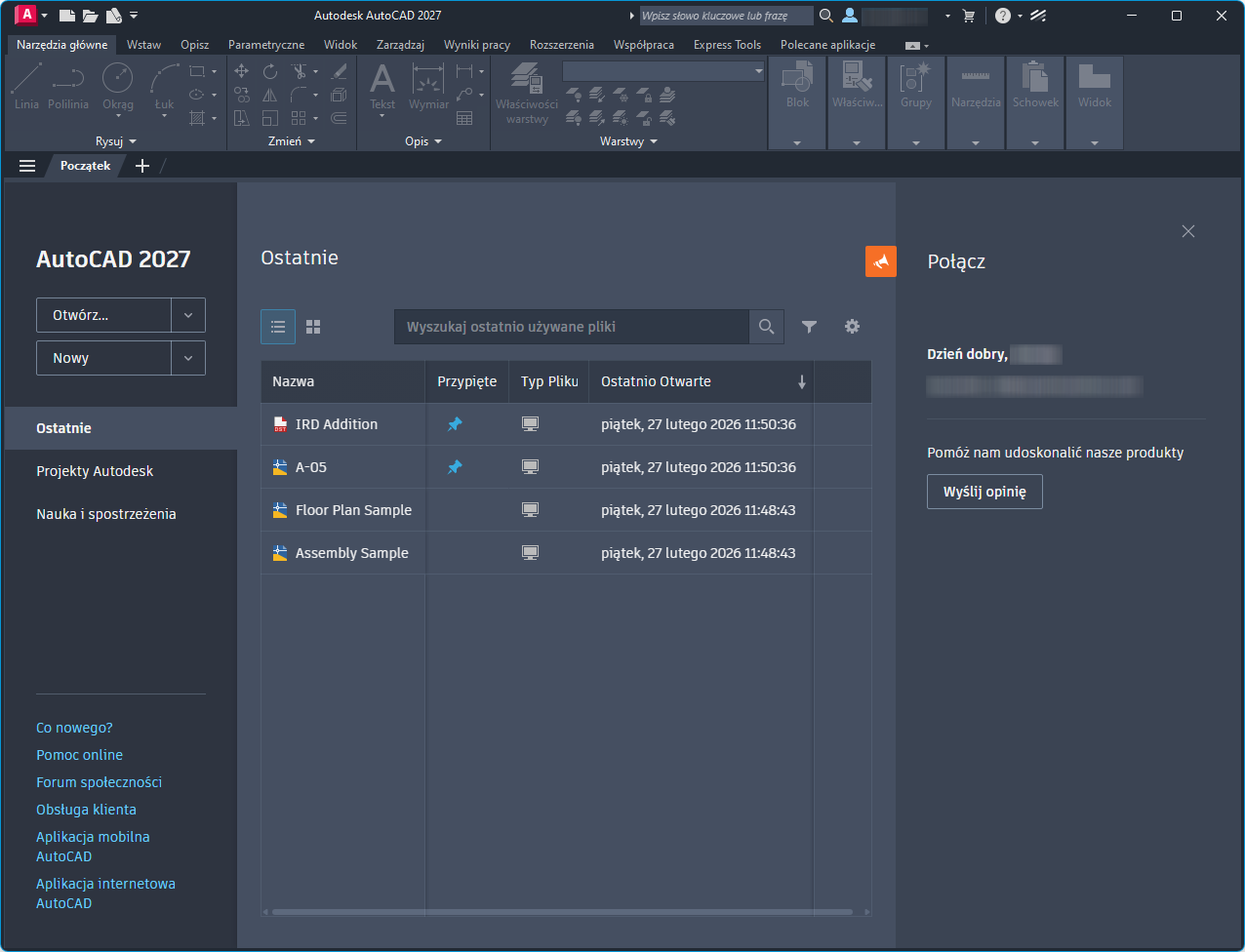Open recent files settings gear

click(x=852, y=327)
